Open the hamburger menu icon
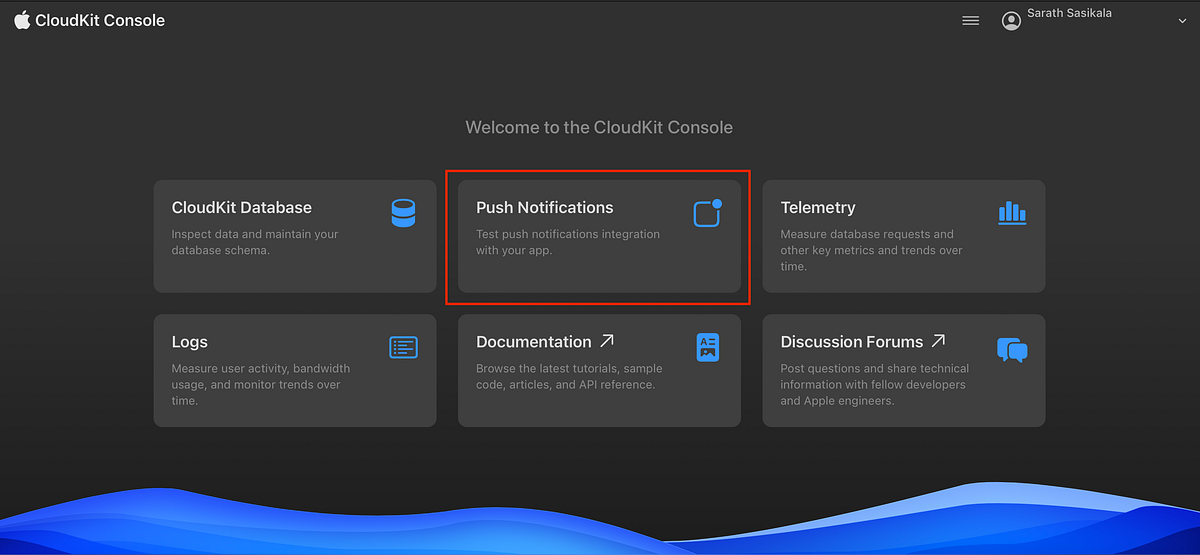 (970, 20)
